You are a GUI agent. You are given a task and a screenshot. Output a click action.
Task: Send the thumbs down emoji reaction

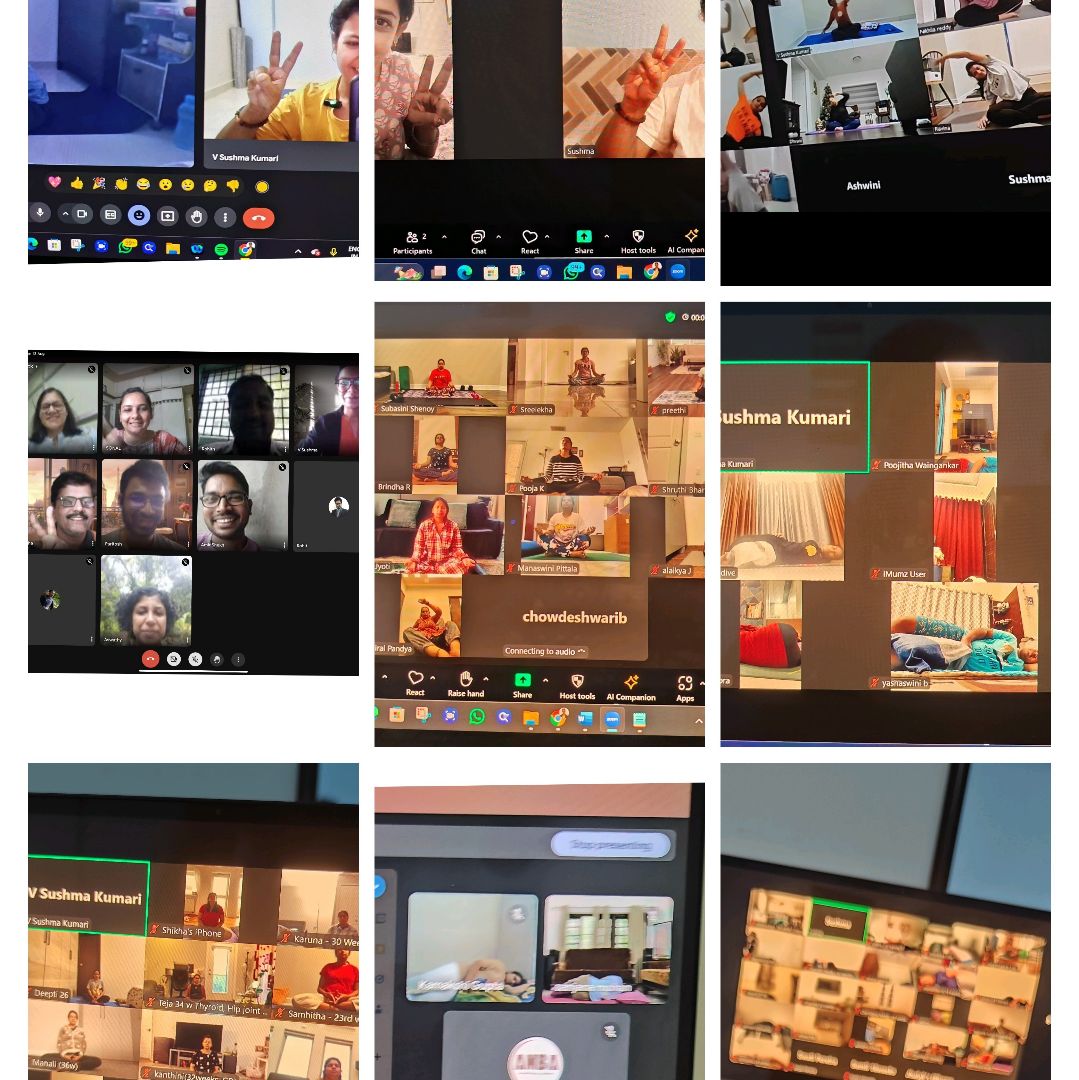[x=233, y=186]
